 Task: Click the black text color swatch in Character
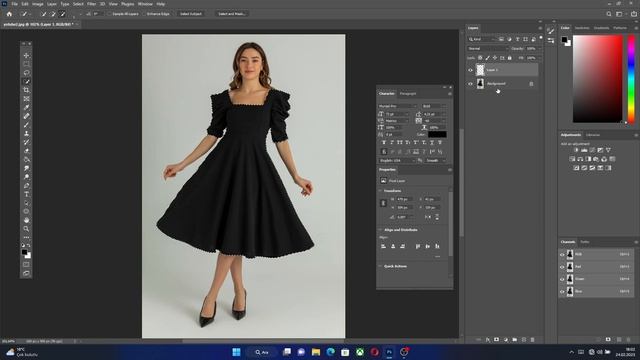coord(437,134)
